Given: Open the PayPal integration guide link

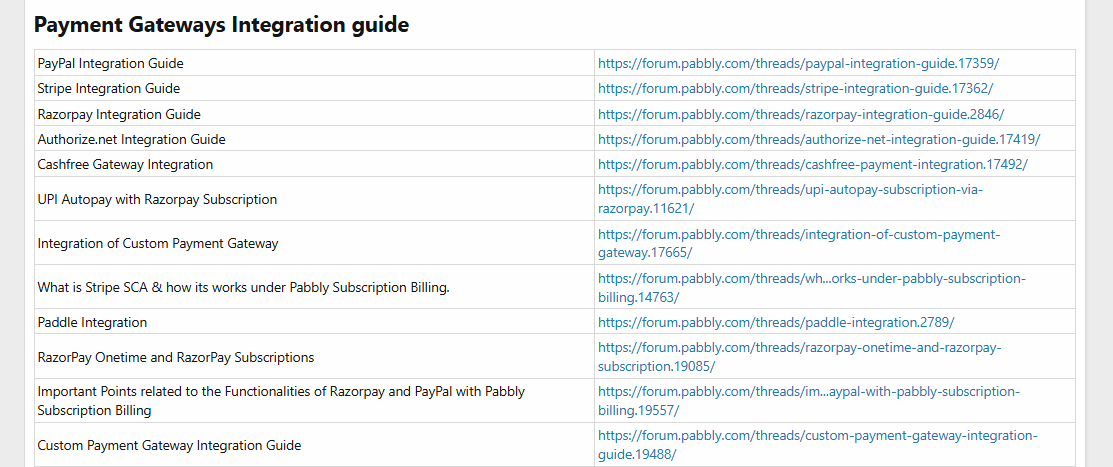Looking at the screenshot, I should click(x=798, y=63).
